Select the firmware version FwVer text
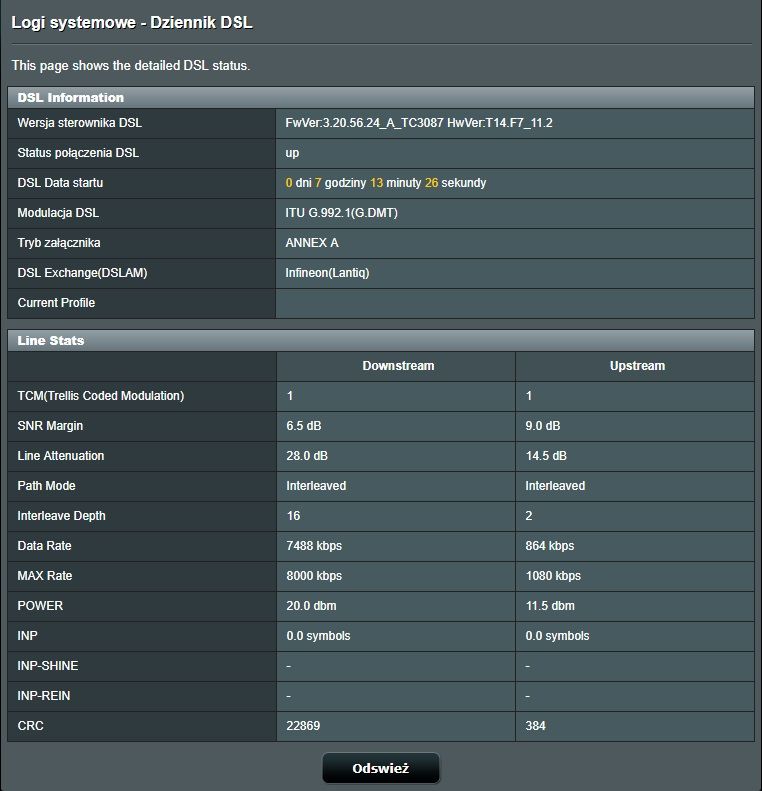This screenshot has width=762, height=791. (418, 123)
